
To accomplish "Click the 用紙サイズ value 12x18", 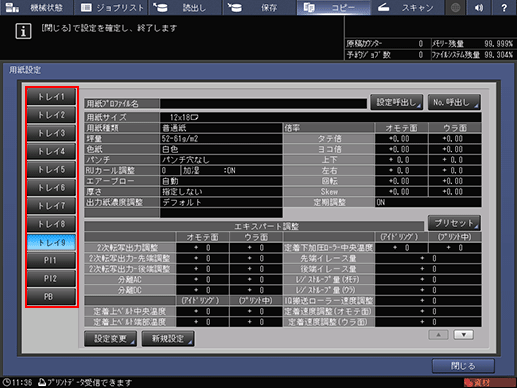I will 321,117.
